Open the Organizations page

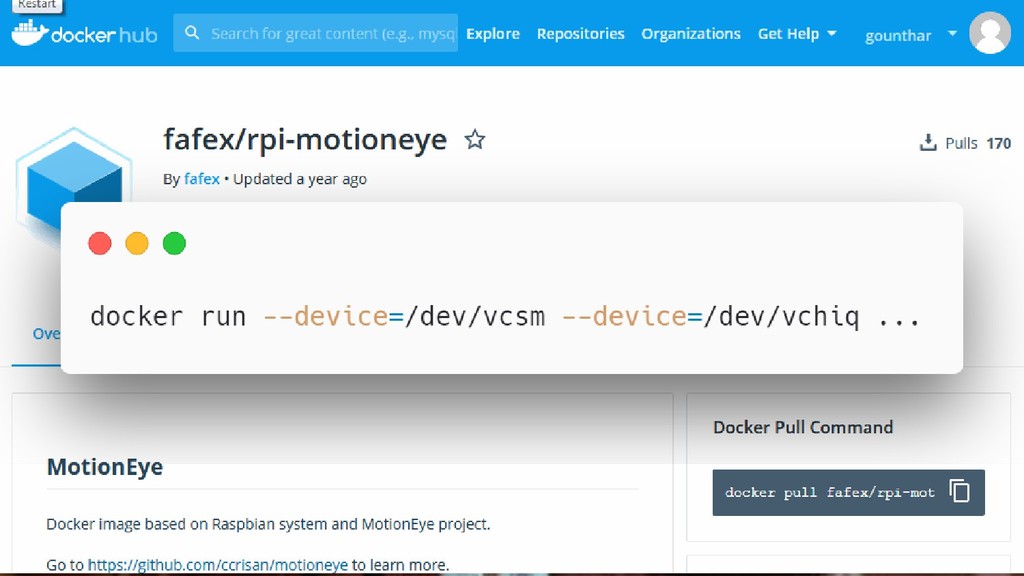(691, 34)
